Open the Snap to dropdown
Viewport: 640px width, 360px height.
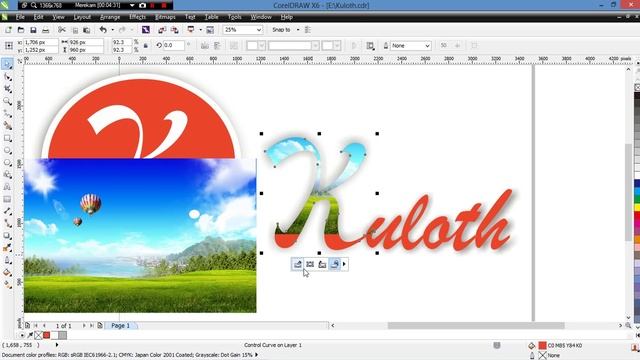[298, 30]
